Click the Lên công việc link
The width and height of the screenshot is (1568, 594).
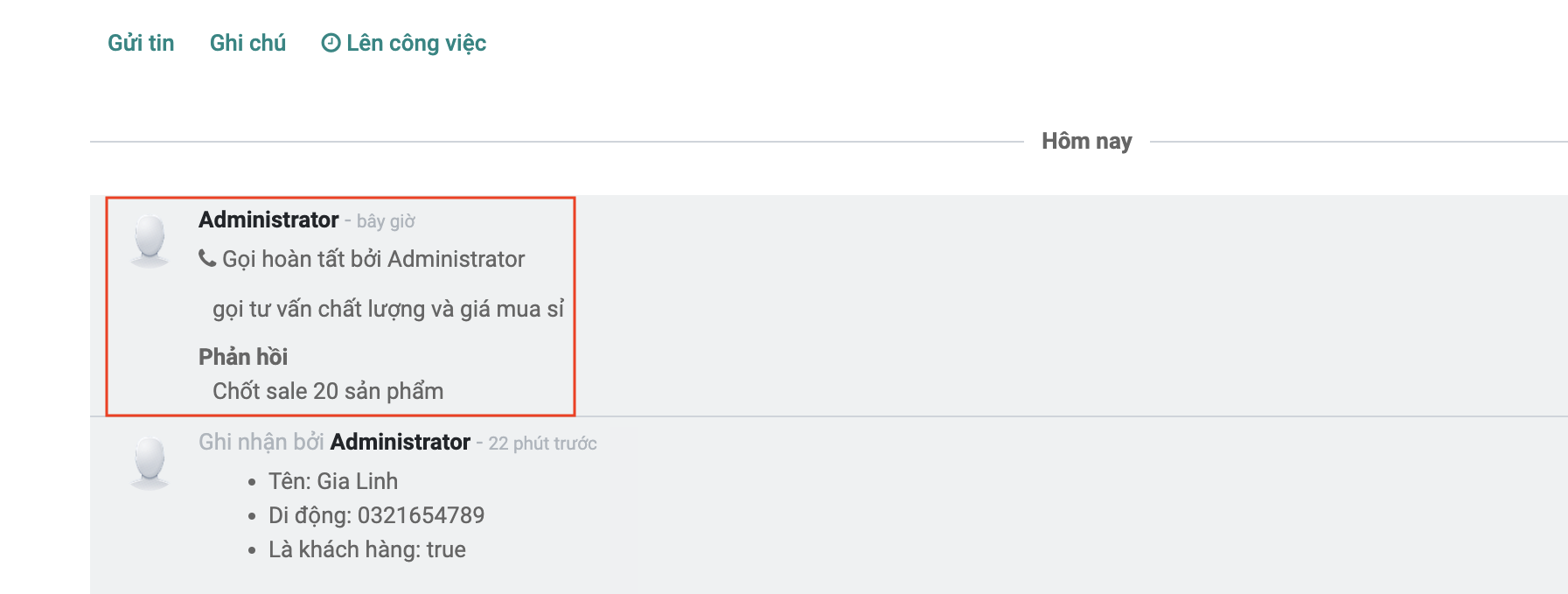tap(415, 43)
